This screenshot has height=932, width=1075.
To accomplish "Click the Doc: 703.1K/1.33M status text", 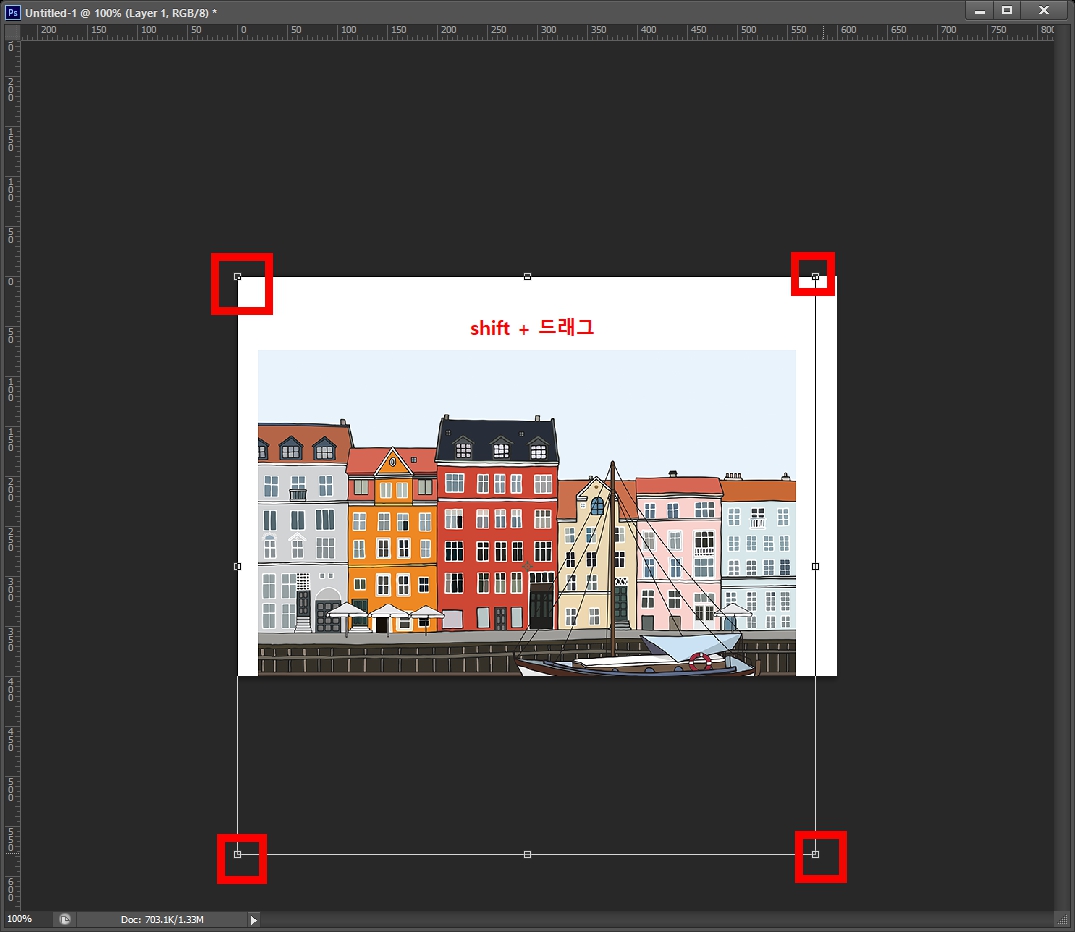I will [x=162, y=920].
